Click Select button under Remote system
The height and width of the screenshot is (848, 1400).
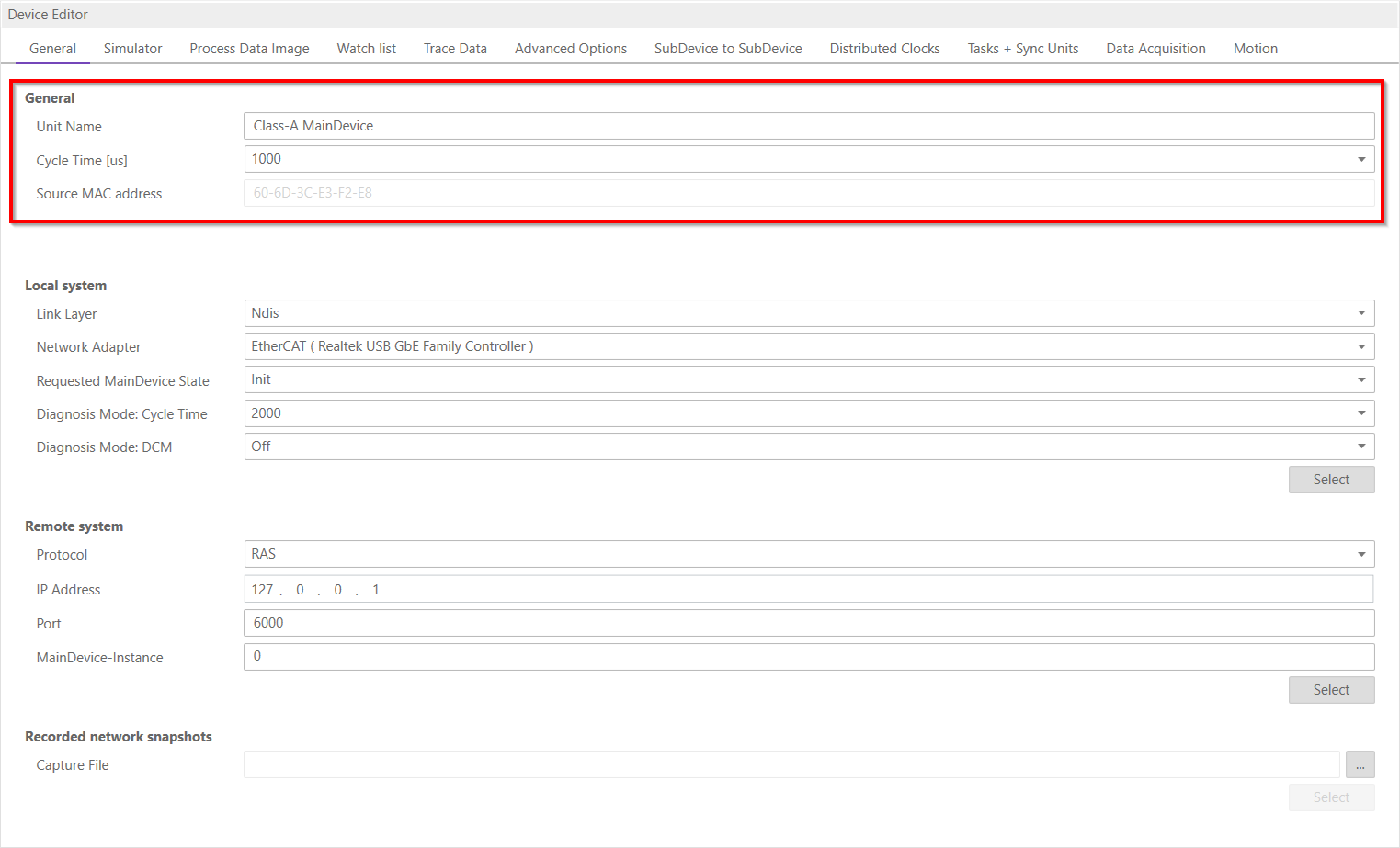click(x=1330, y=690)
